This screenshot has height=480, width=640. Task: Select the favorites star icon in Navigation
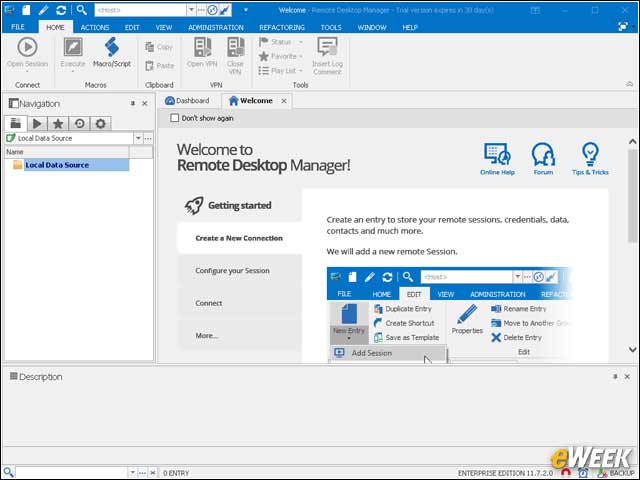click(x=58, y=123)
